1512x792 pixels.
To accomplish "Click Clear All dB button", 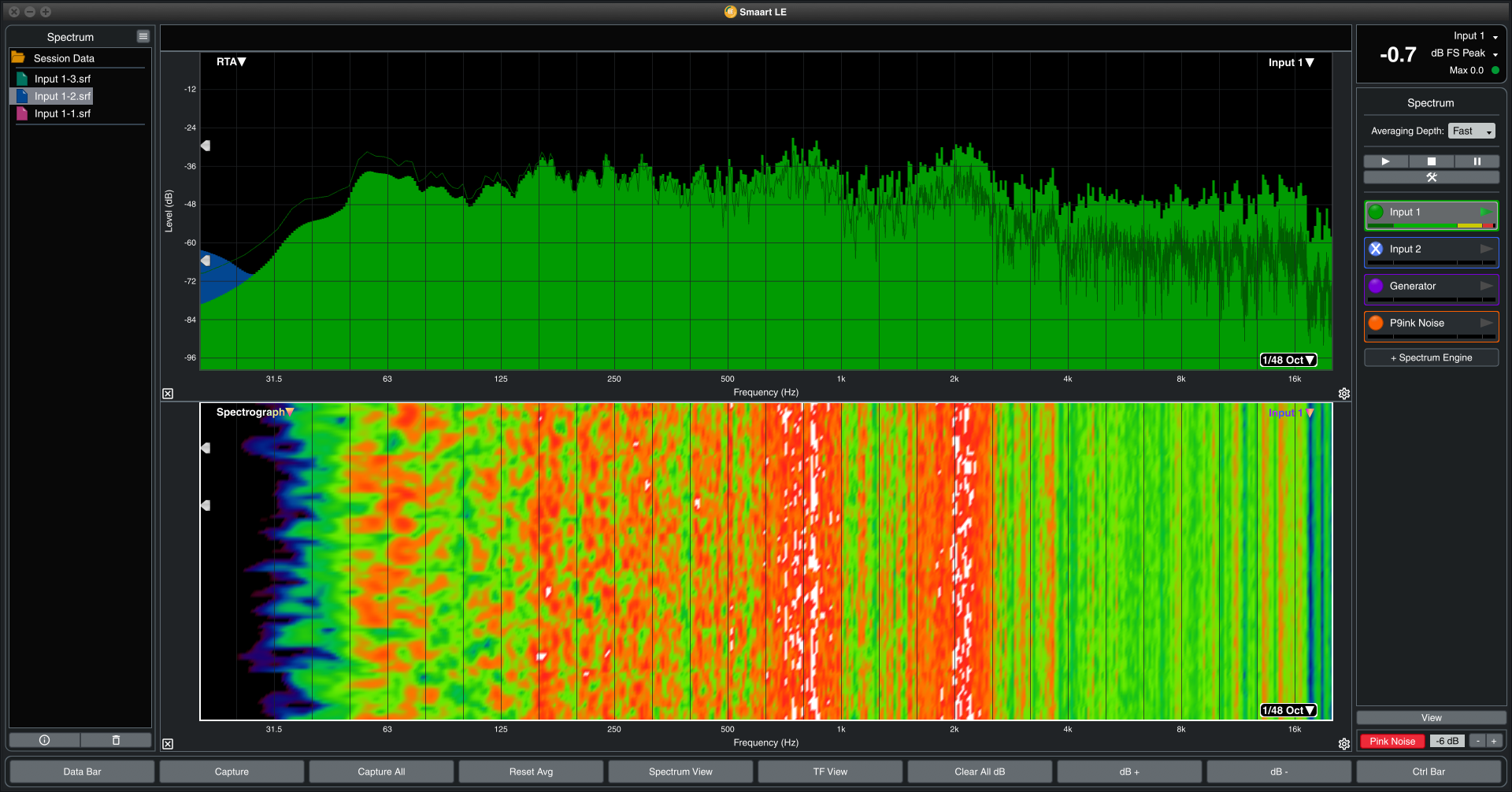I will [x=980, y=772].
